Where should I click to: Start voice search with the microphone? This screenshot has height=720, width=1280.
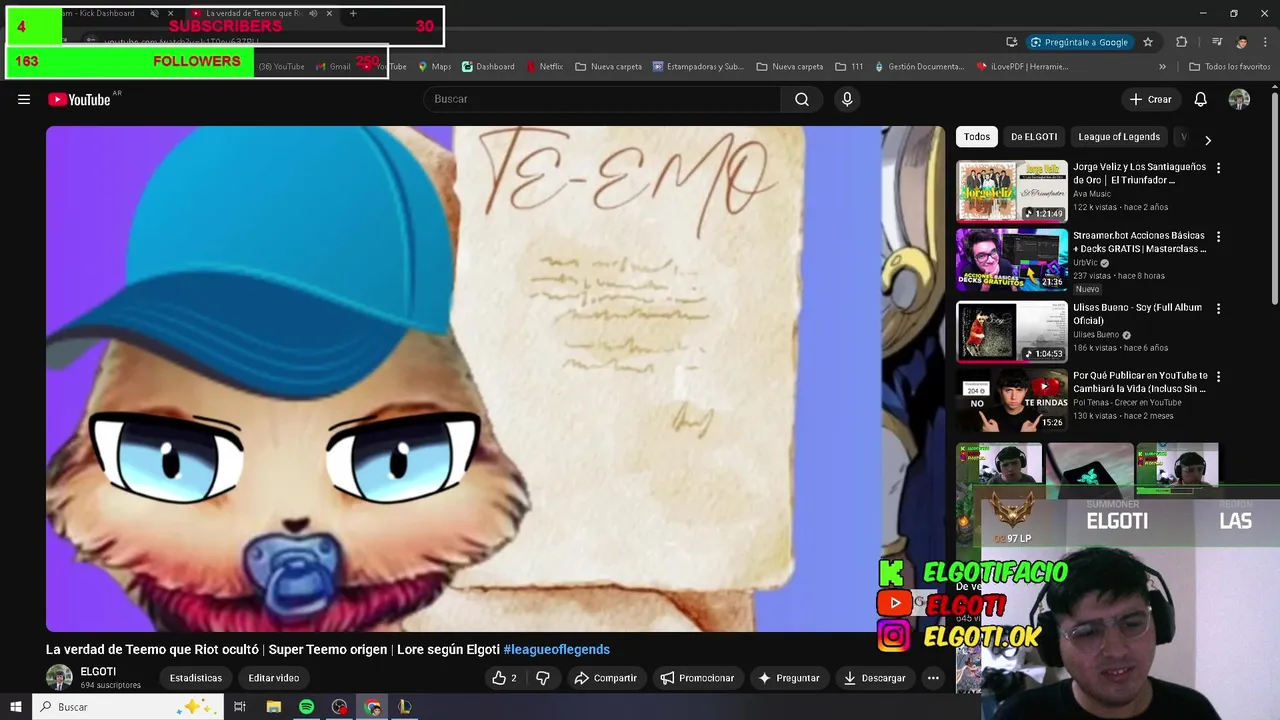pyautogui.click(x=847, y=99)
